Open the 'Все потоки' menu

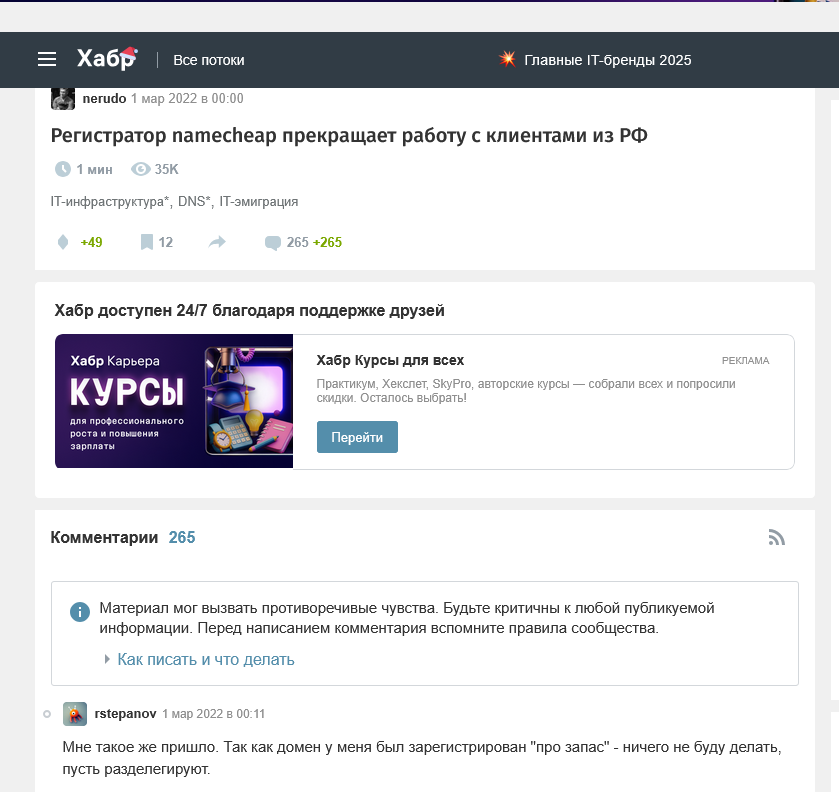[209, 60]
